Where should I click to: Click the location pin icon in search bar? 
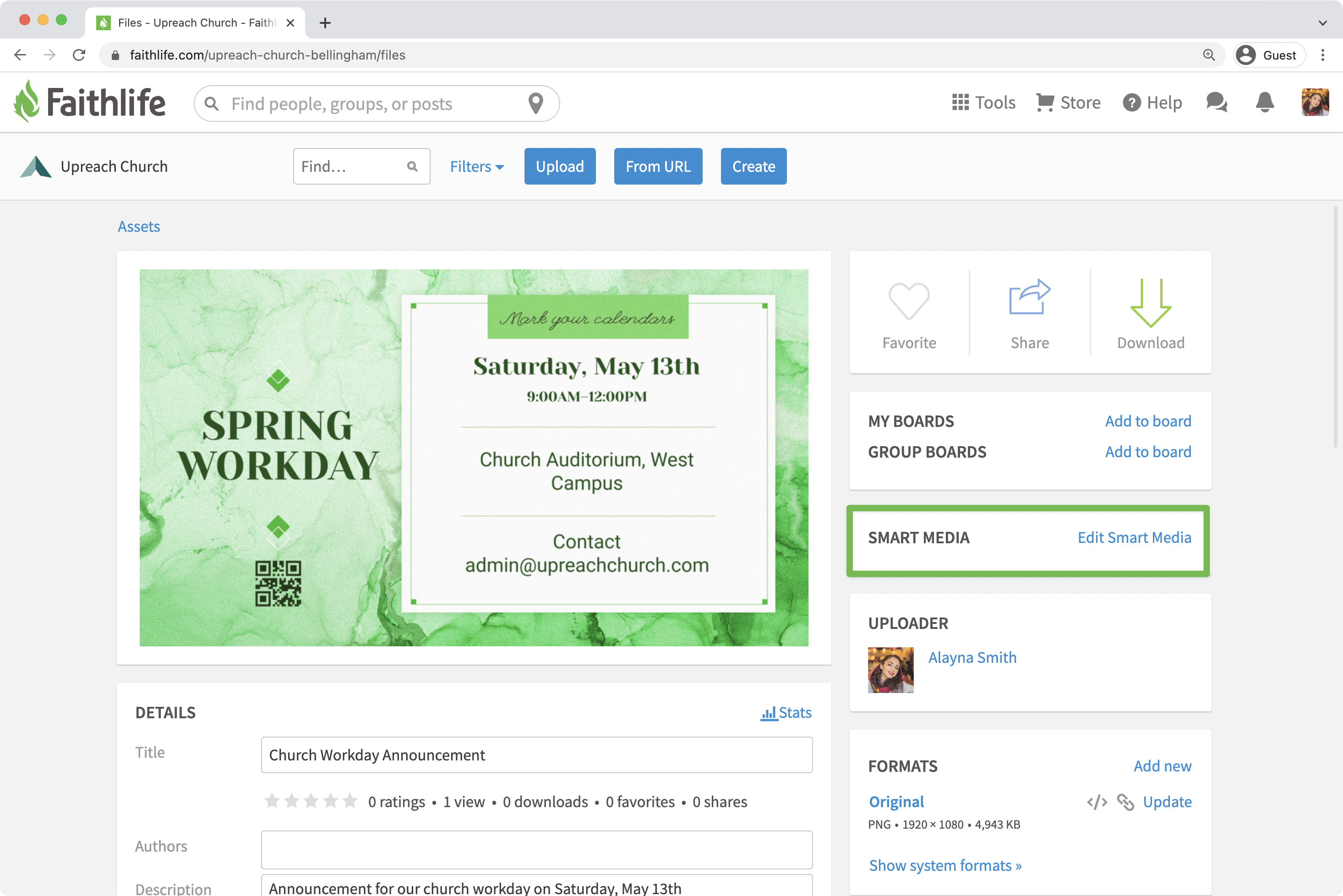point(535,104)
